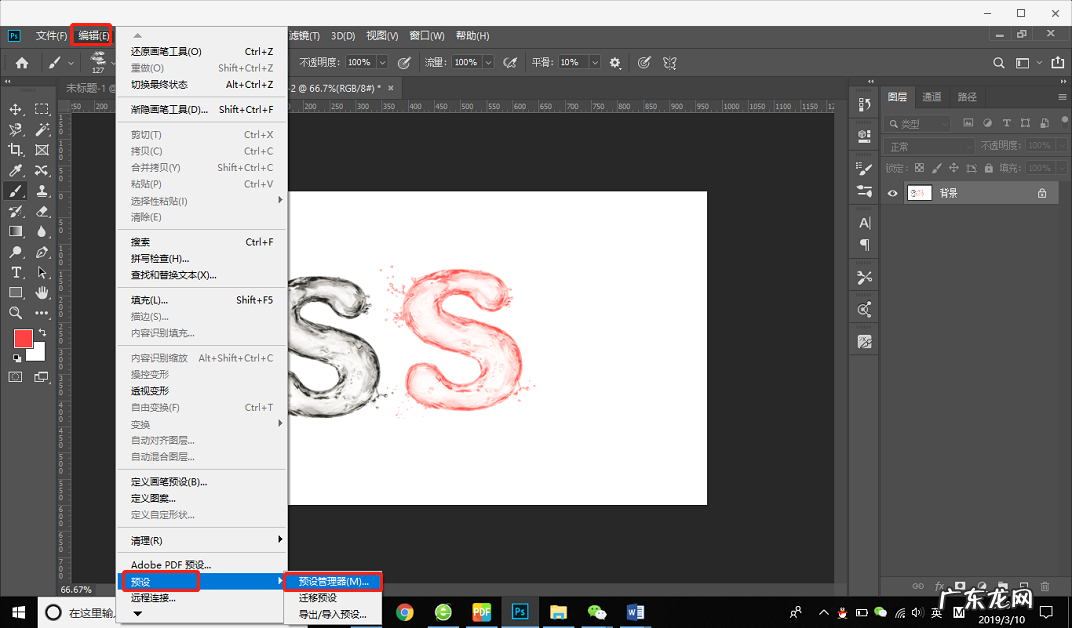Image resolution: width=1072 pixels, height=628 pixels.
Task: Select the Horizontal Type tool
Action: [16, 272]
